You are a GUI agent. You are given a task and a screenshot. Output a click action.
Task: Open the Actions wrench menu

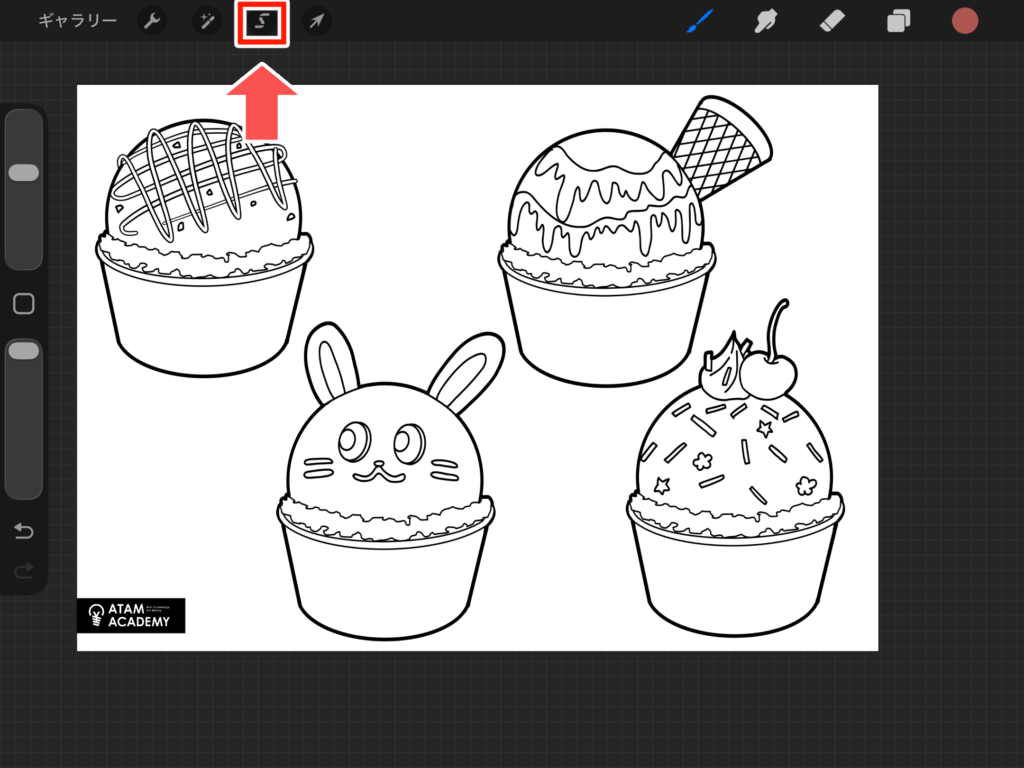click(152, 21)
